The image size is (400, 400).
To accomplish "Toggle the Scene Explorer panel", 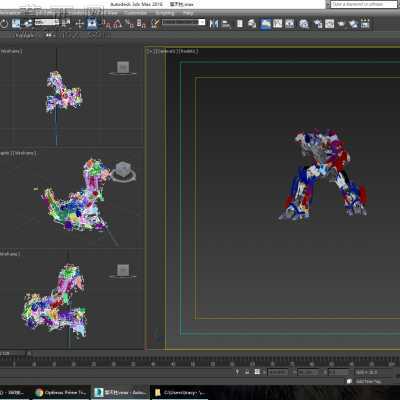I will click(240, 24).
